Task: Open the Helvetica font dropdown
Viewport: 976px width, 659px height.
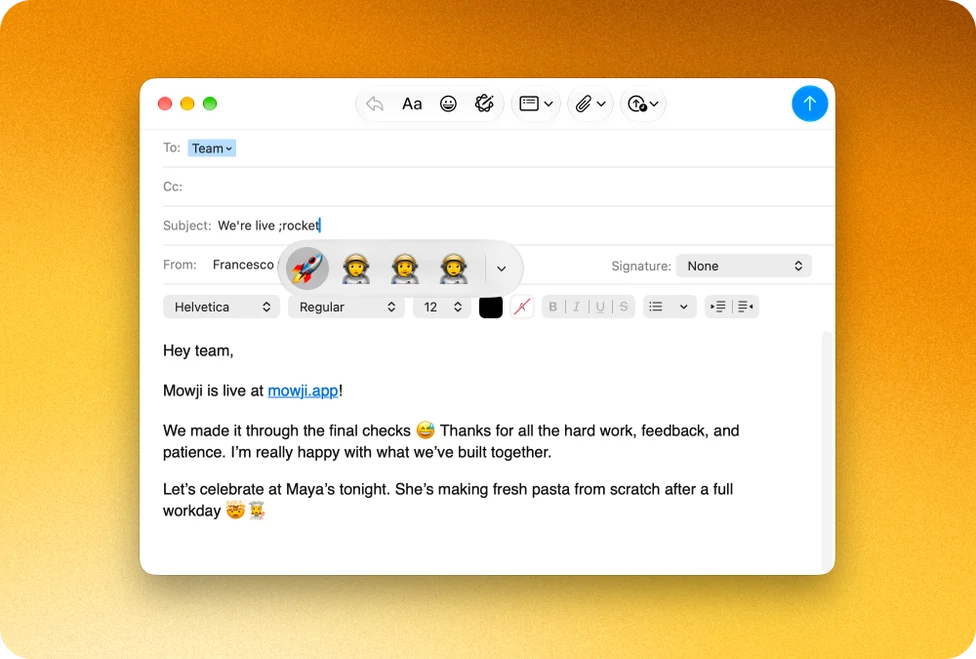Action: click(222, 307)
